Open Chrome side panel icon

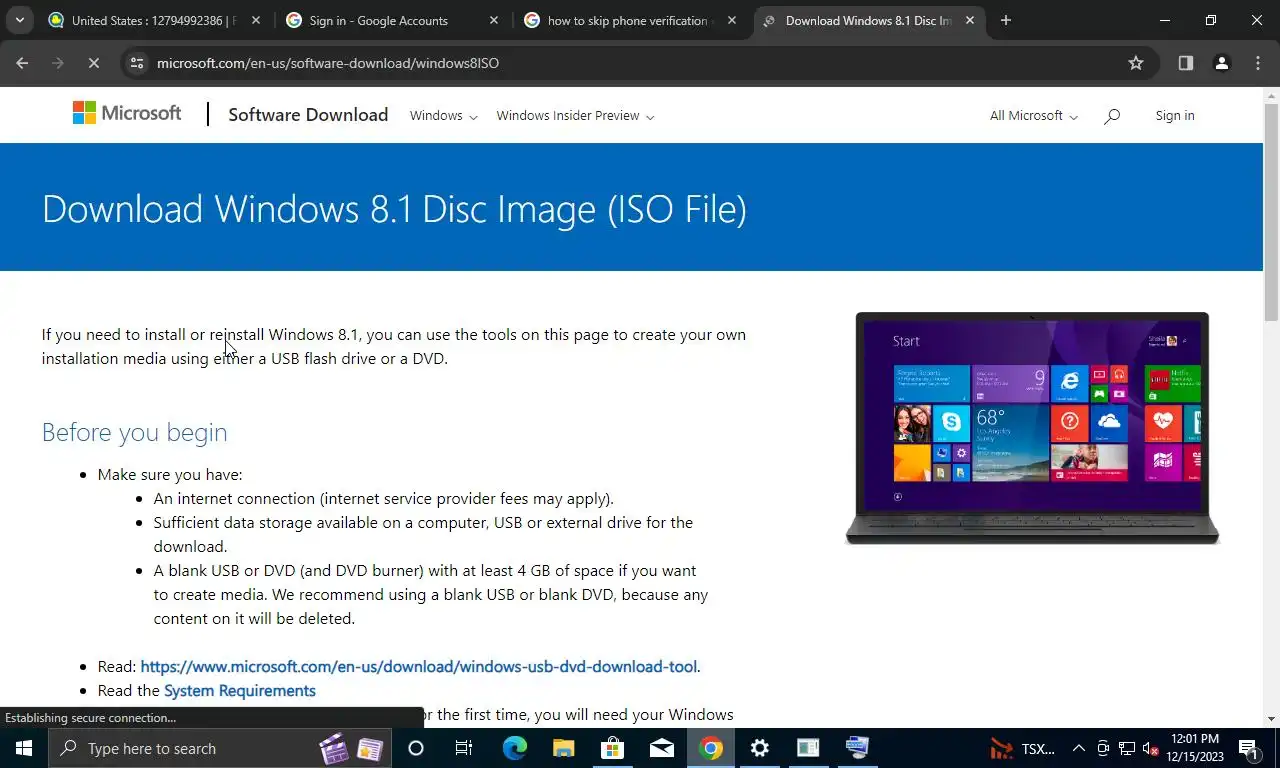1185,63
